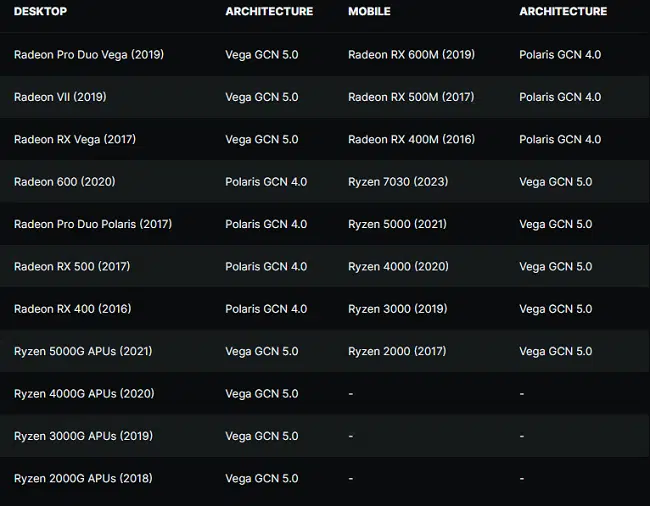Click the Ryzen 5000 (2021) mobile cell
650x506 pixels.
[397, 224]
